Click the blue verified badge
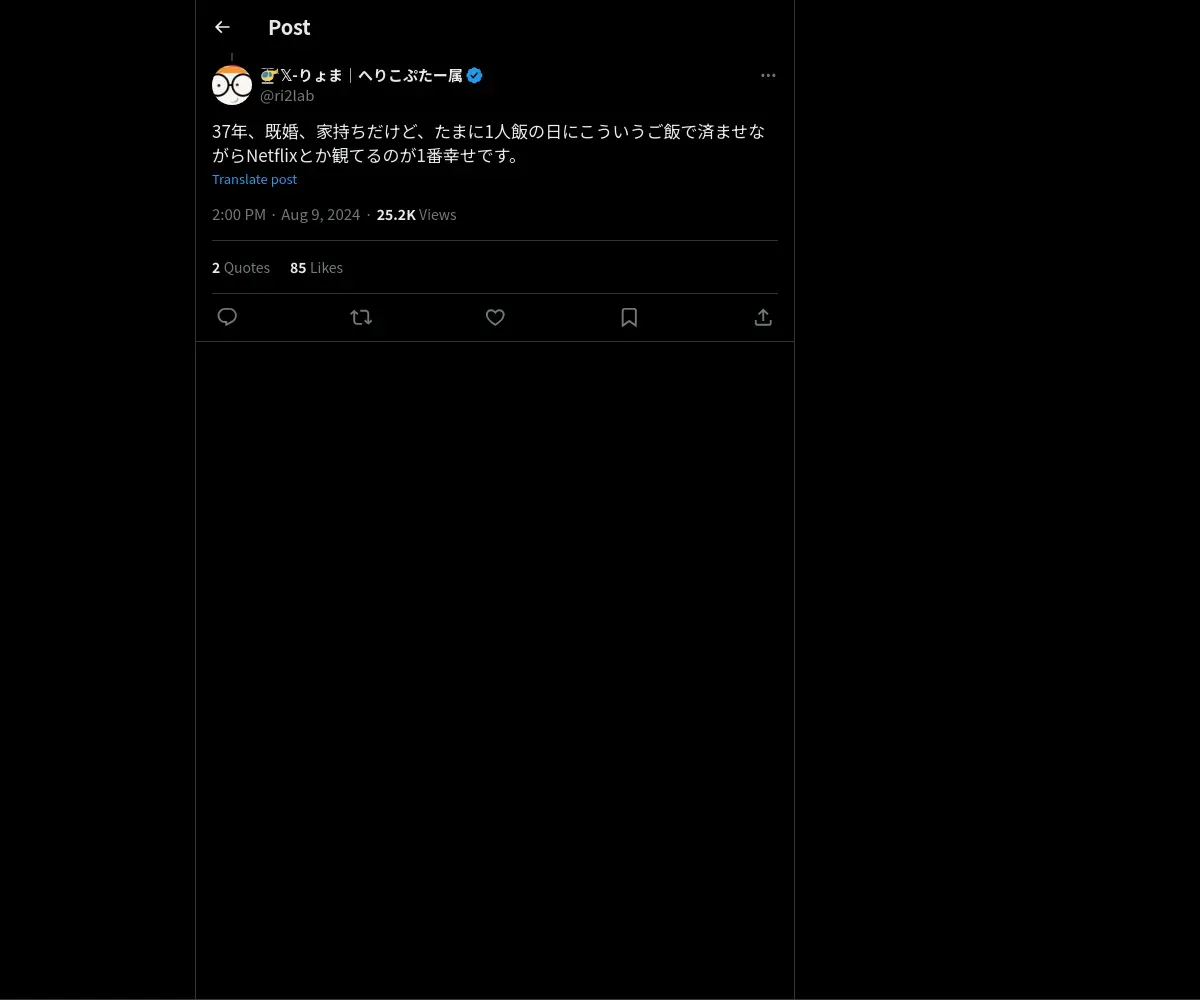This screenshot has height=1000, width=1200. [x=475, y=75]
